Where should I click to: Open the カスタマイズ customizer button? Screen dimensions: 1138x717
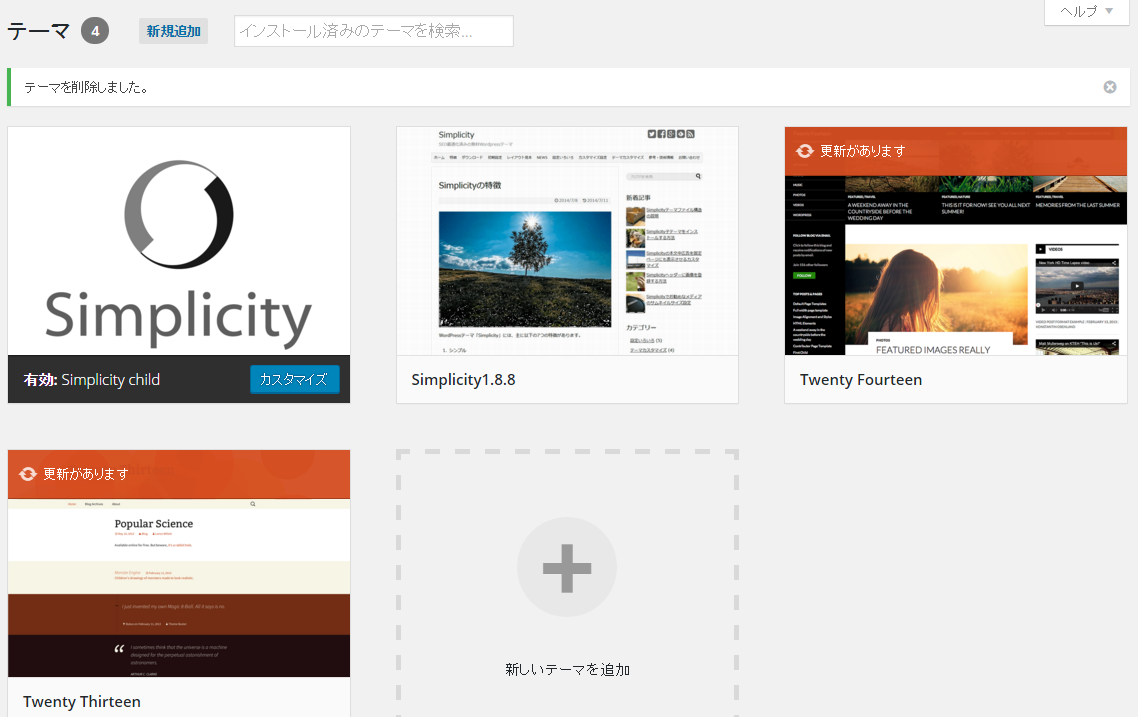pos(294,380)
